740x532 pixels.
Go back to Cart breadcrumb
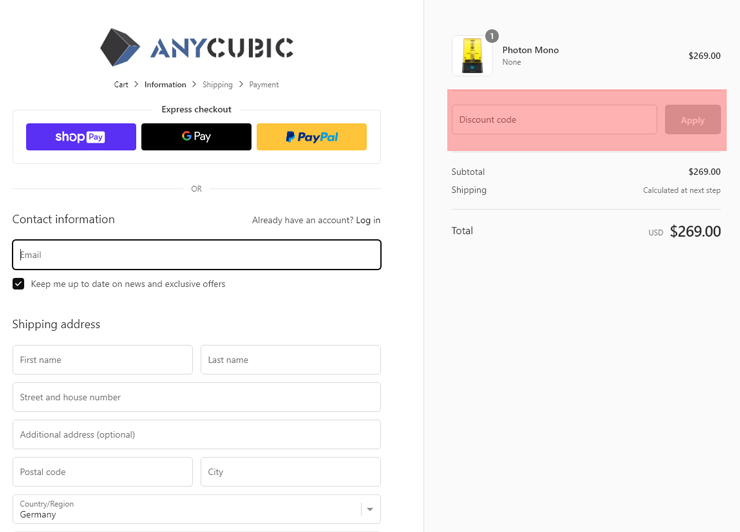(121, 84)
